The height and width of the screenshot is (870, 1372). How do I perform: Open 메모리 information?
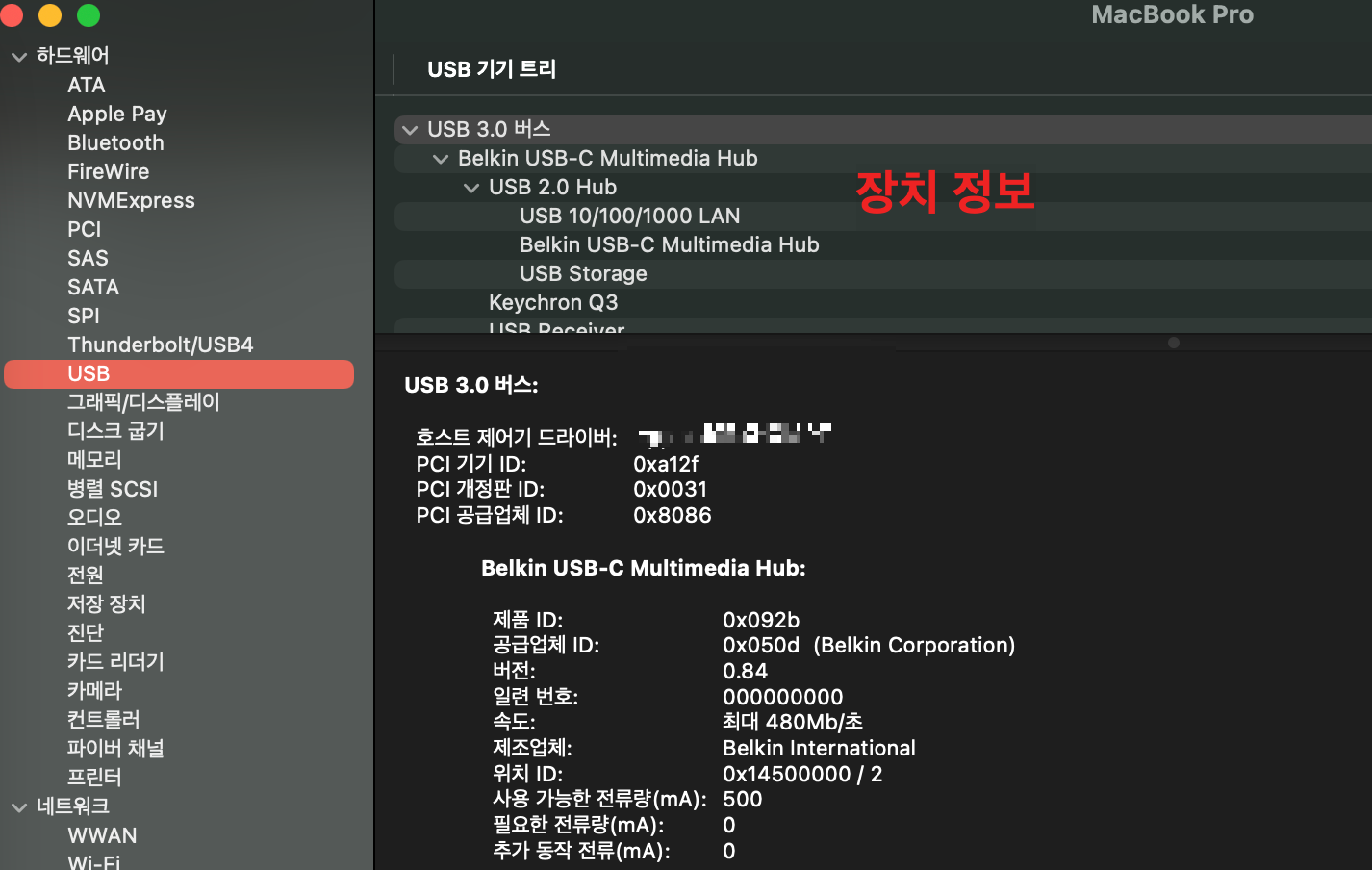tap(94, 460)
